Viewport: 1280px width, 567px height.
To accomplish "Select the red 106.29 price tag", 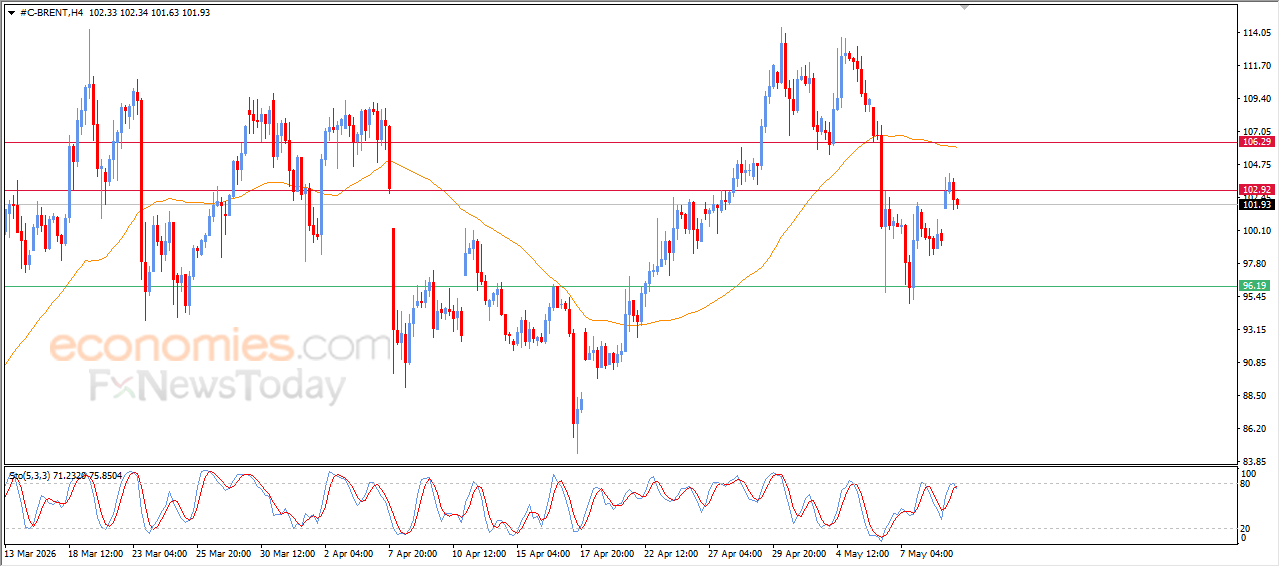I will (1256, 142).
